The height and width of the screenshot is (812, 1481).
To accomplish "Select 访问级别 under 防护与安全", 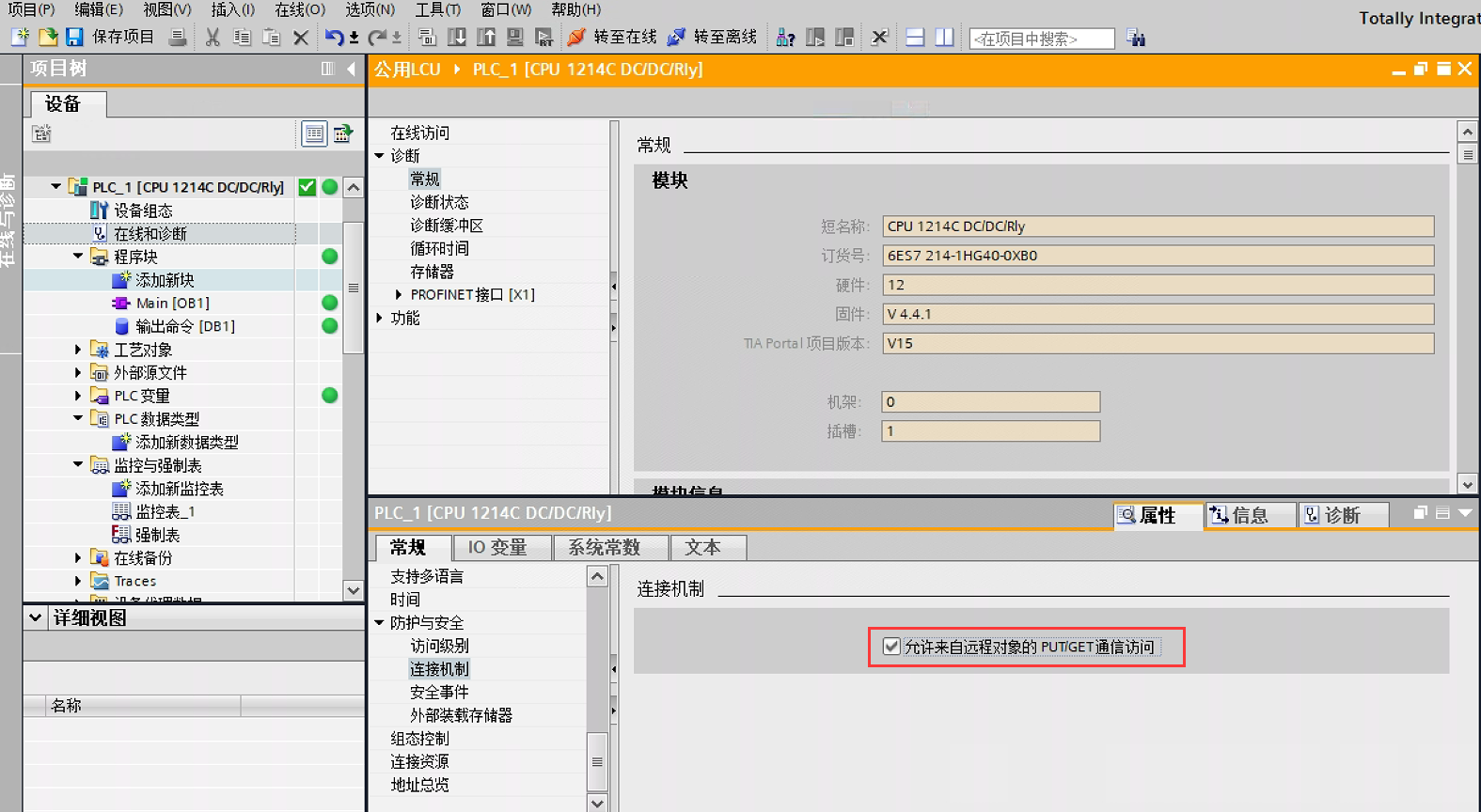I will (439, 646).
